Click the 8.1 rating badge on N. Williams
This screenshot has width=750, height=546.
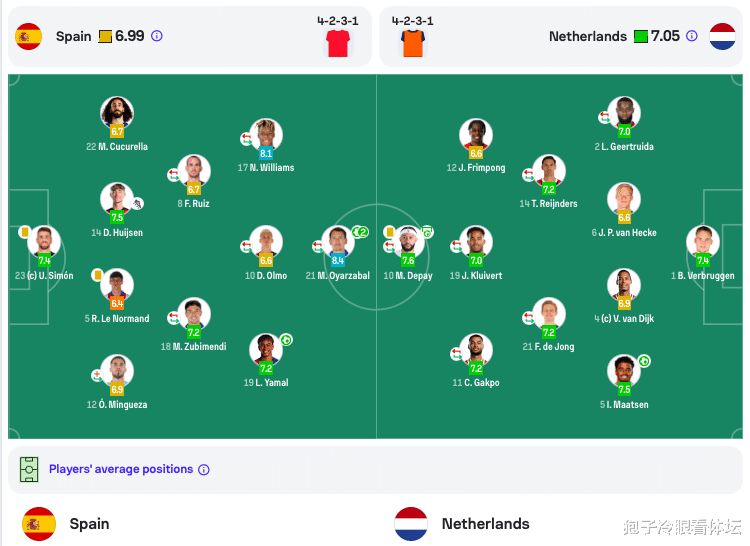266,153
